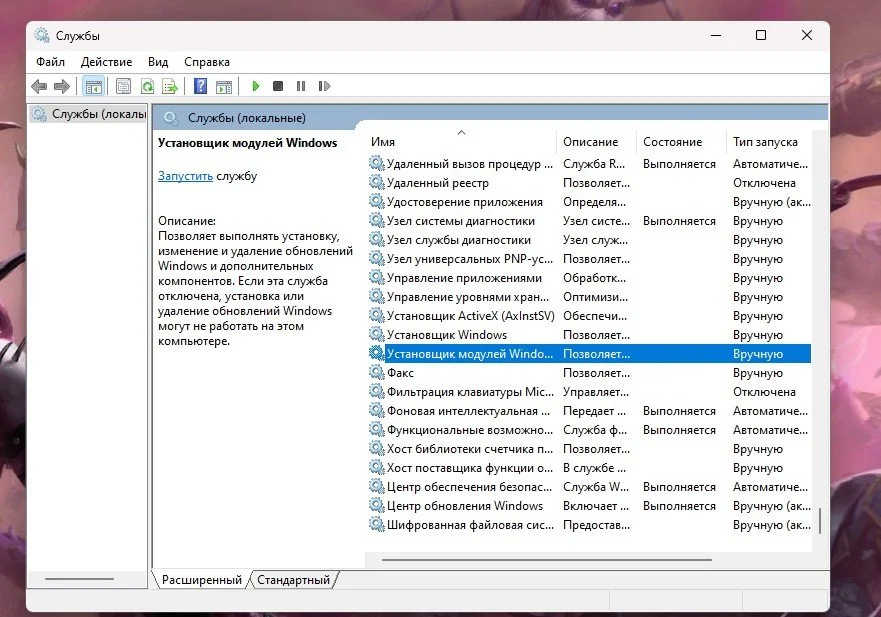Restart the service with the restart icon

pyautogui.click(x=324, y=86)
